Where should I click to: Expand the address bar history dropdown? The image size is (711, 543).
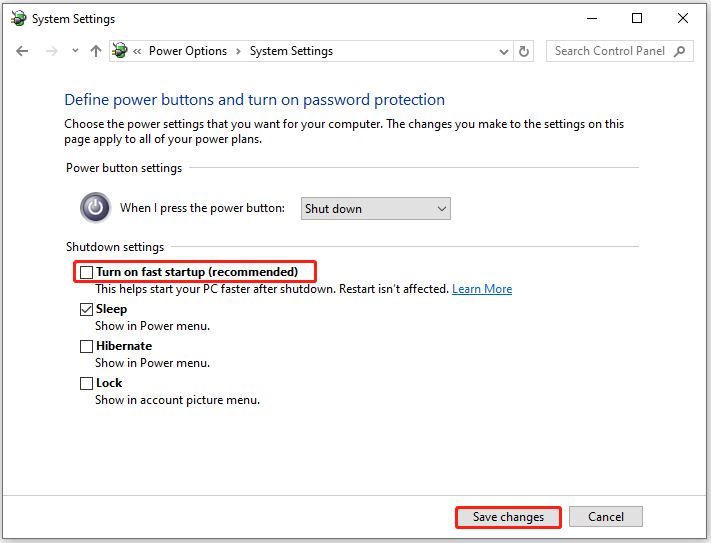tap(503, 51)
